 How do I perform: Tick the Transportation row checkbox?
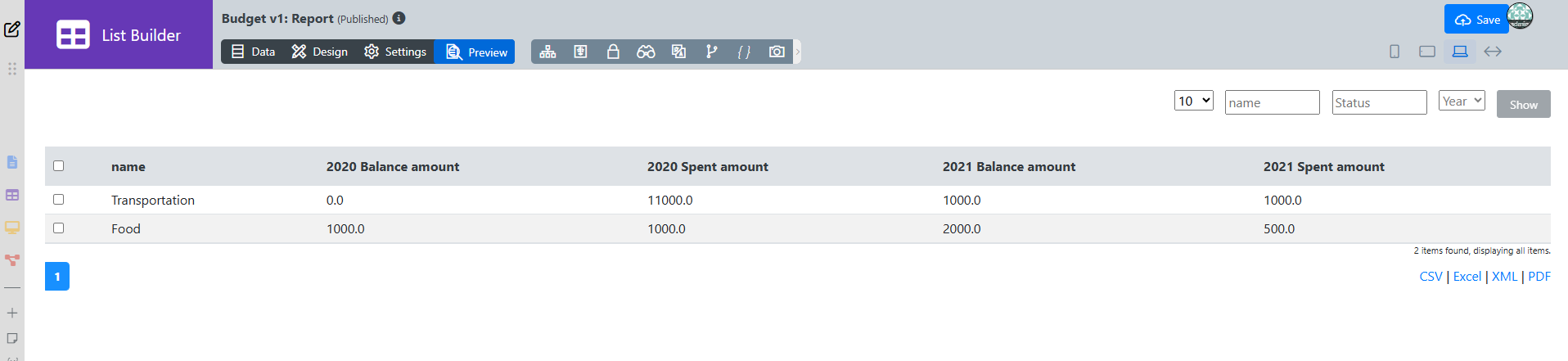click(x=58, y=199)
